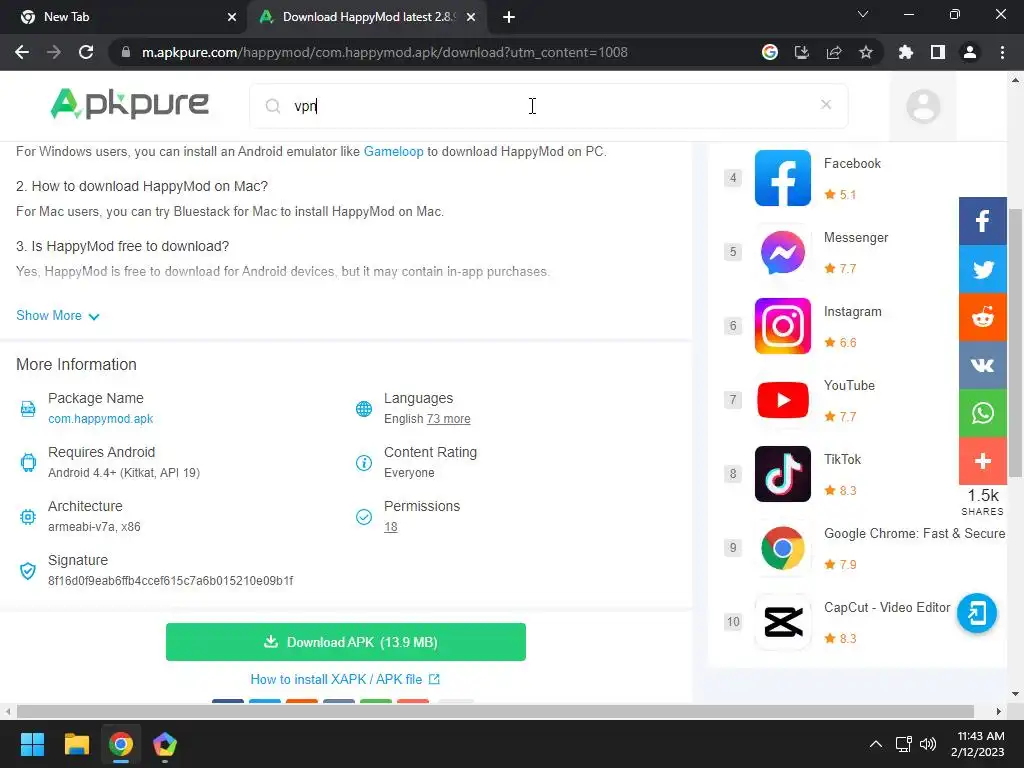Viewport: 1024px width, 768px height.
Task: Clear the search box with the X
Action: (825, 104)
